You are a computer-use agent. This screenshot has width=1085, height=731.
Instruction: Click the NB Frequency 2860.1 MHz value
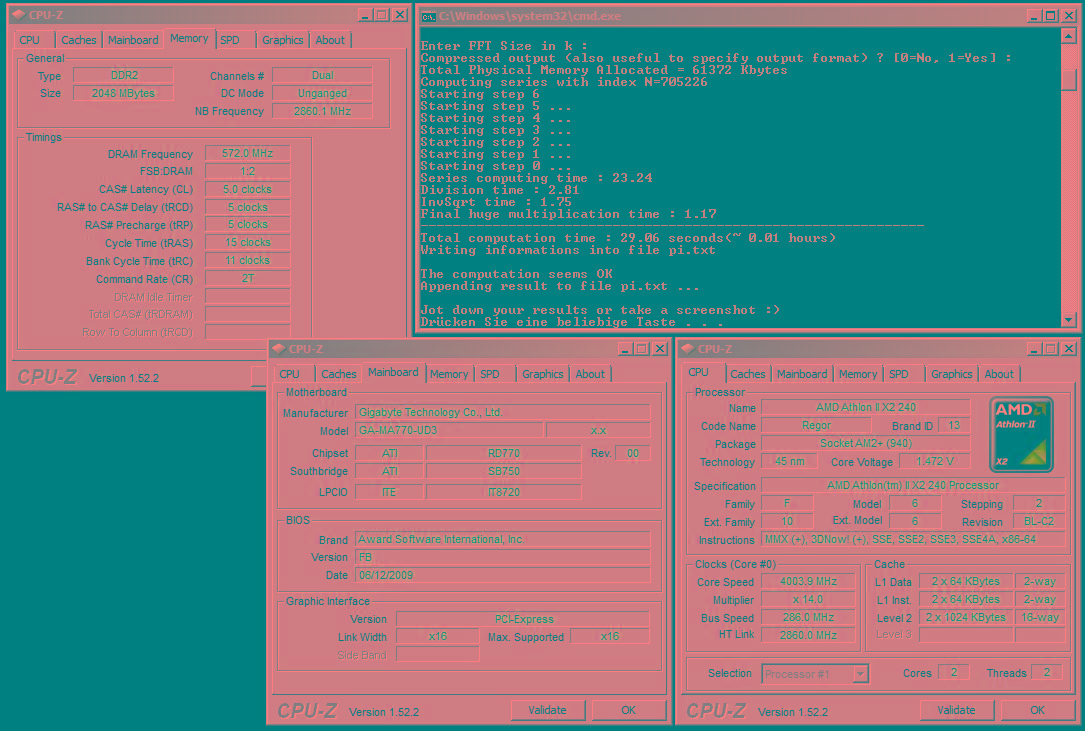[x=322, y=111]
